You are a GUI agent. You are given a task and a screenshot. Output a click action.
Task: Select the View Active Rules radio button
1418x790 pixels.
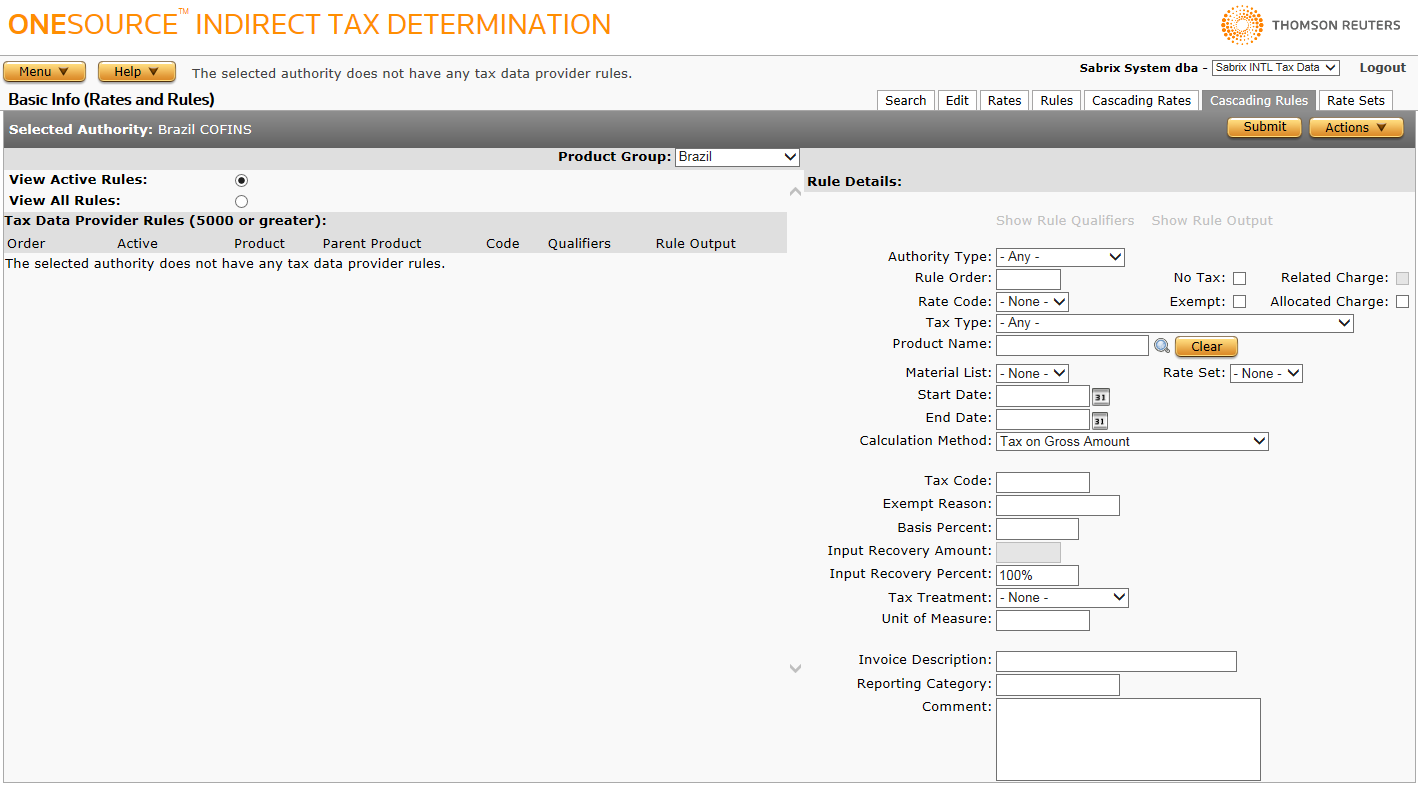(241, 181)
